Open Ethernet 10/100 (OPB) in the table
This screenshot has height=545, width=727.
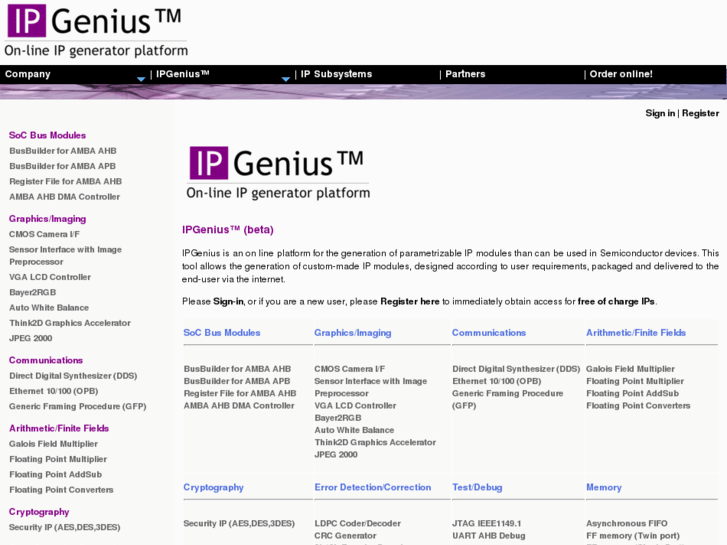click(497, 381)
